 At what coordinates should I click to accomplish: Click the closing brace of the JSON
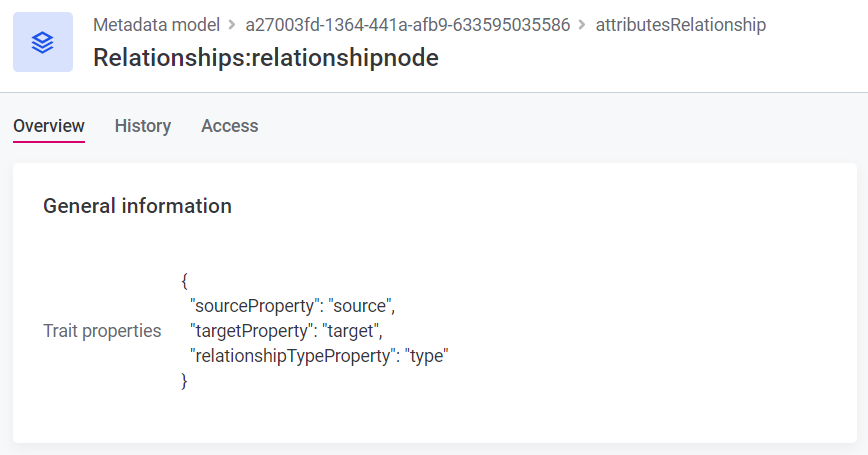(185, 380)
